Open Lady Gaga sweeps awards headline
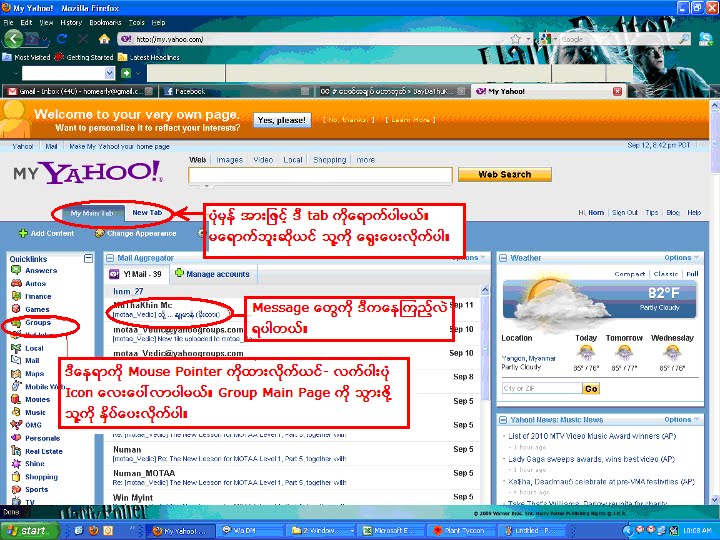 (x=591, y=459)
